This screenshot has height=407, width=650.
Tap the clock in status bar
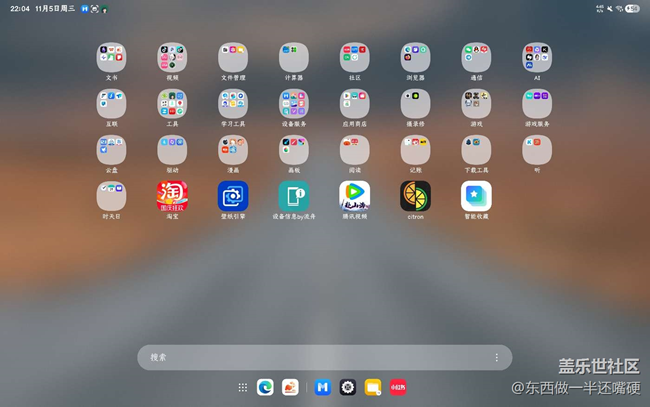[x=20, y=8]
